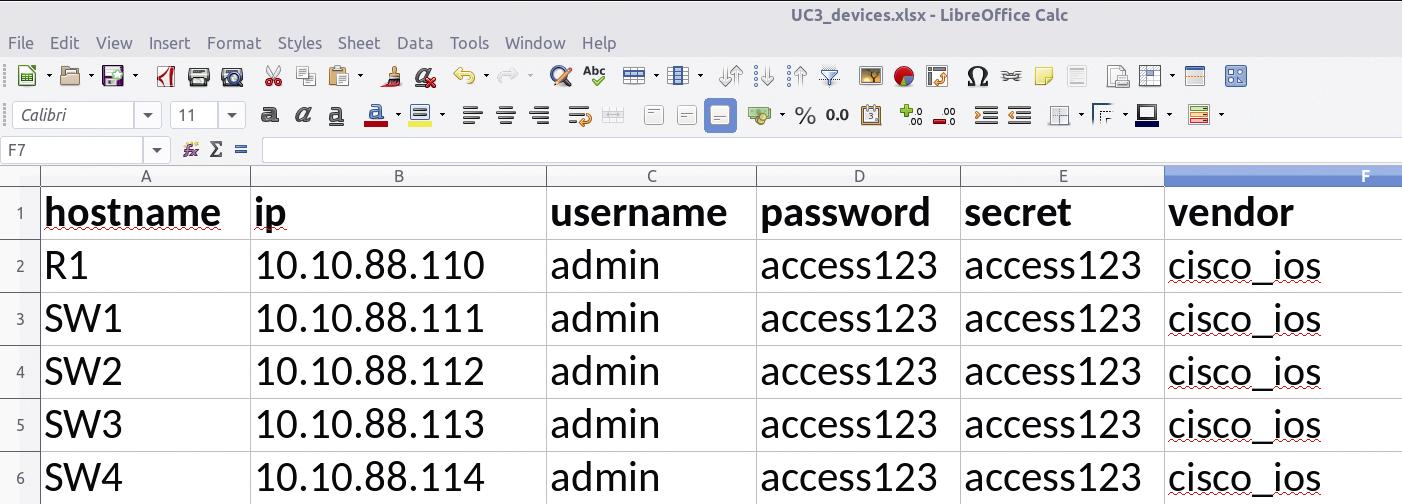The height and width of the screenshot is (504, 1402).
Task: Expand the font name dropdown
Action: point(147,116)
